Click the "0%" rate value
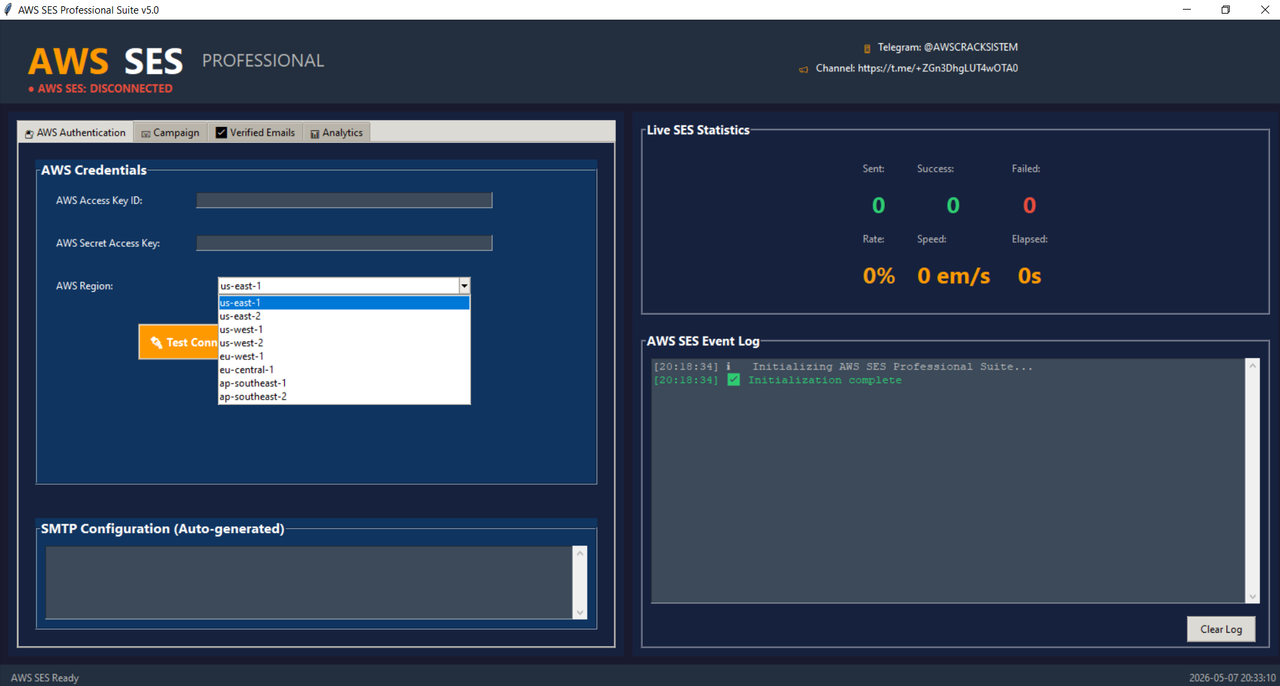This screenshot has height=686, width=1280. (x=879, y=276)
